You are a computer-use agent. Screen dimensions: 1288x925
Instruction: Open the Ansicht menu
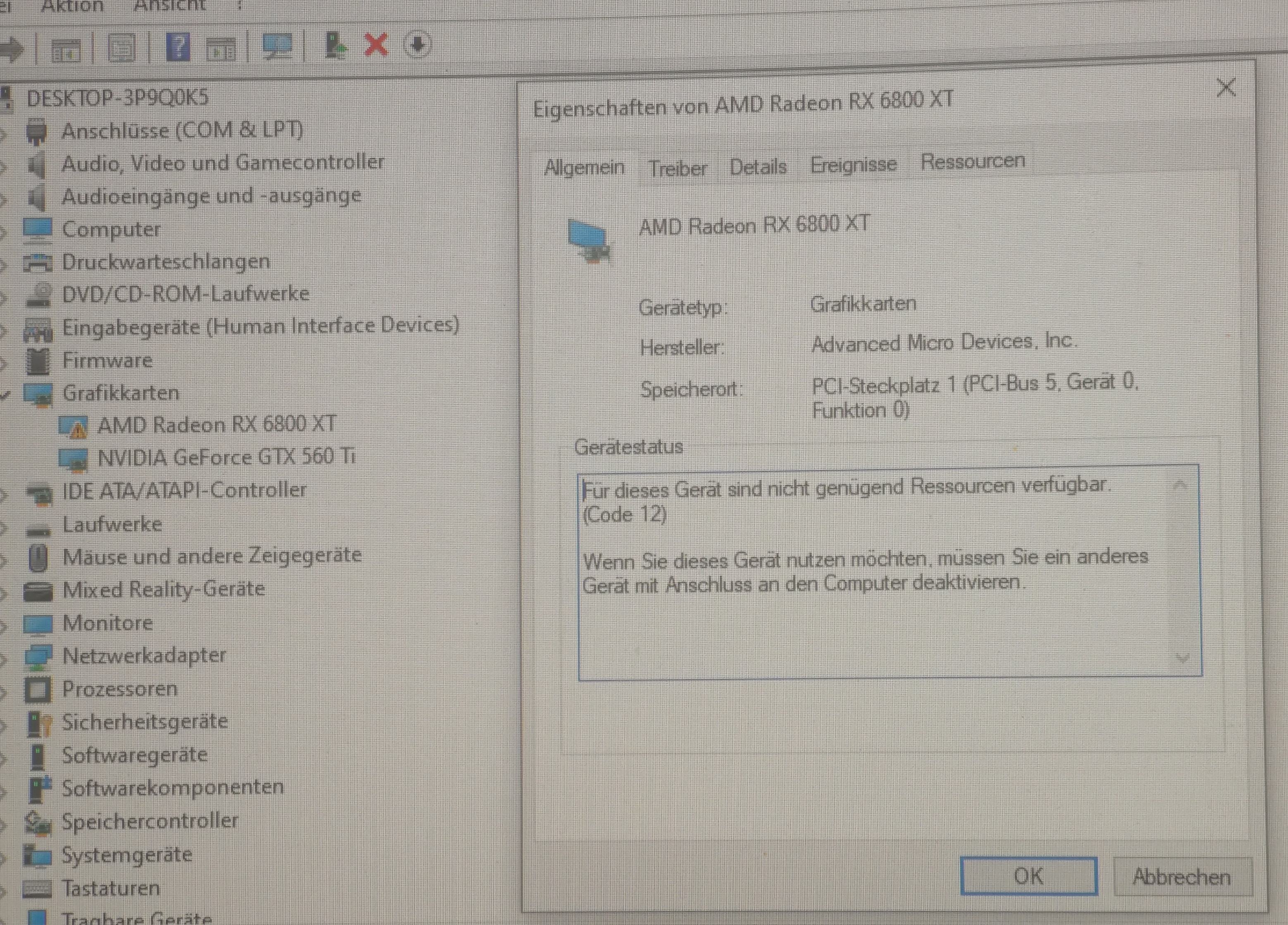[170, 5]
